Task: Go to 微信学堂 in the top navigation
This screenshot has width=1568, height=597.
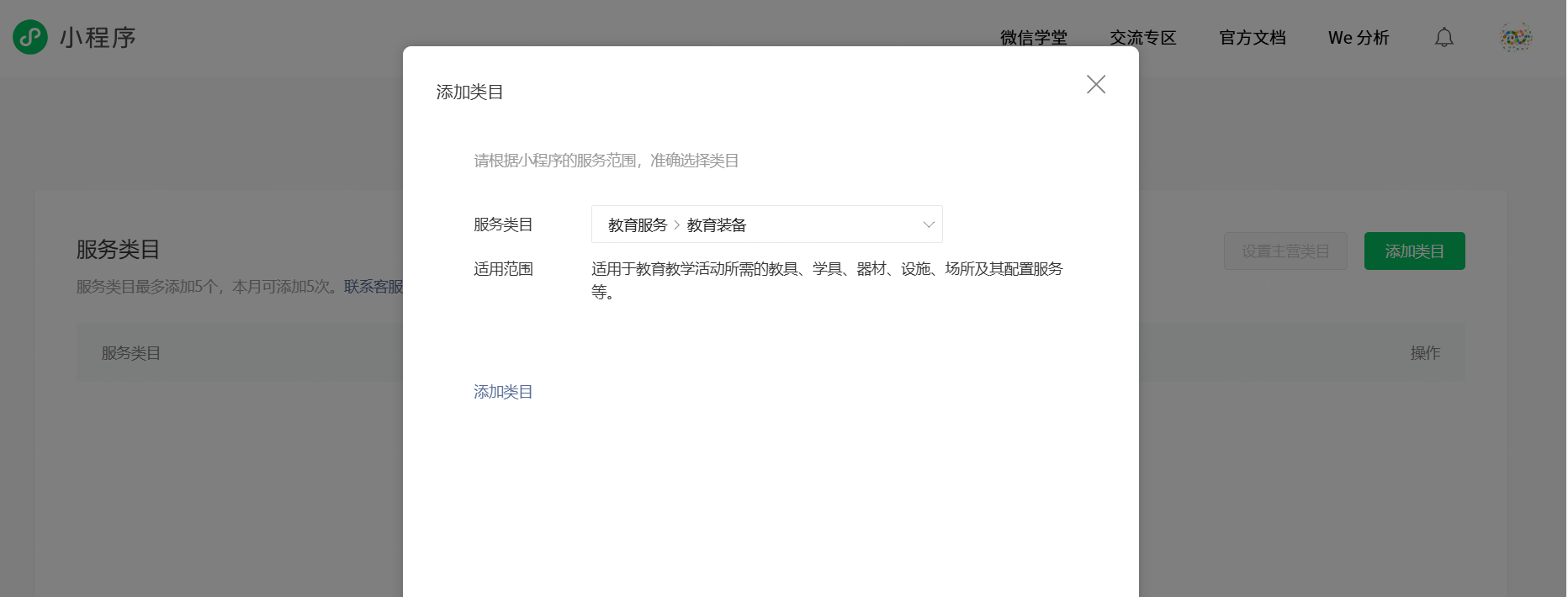Action: tap(1033, 38)
